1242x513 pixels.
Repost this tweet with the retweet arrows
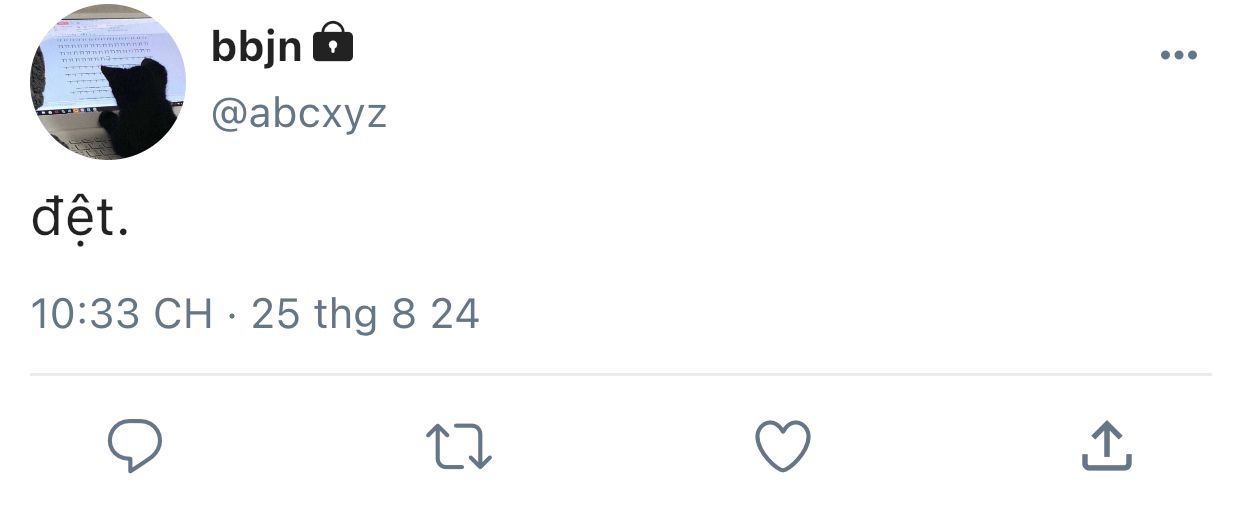[459, 446]
